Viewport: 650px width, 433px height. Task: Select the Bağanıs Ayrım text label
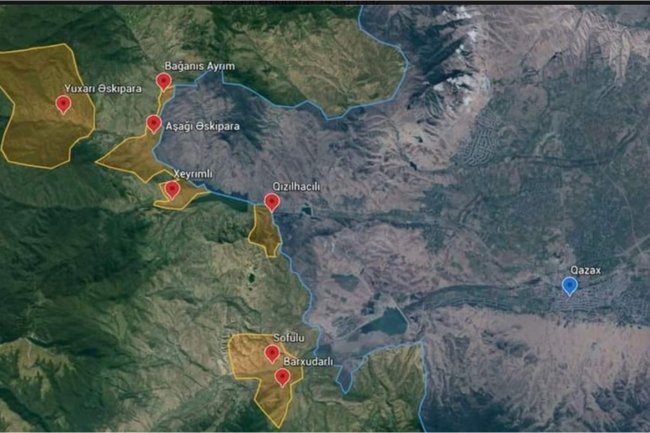(200, 66)
